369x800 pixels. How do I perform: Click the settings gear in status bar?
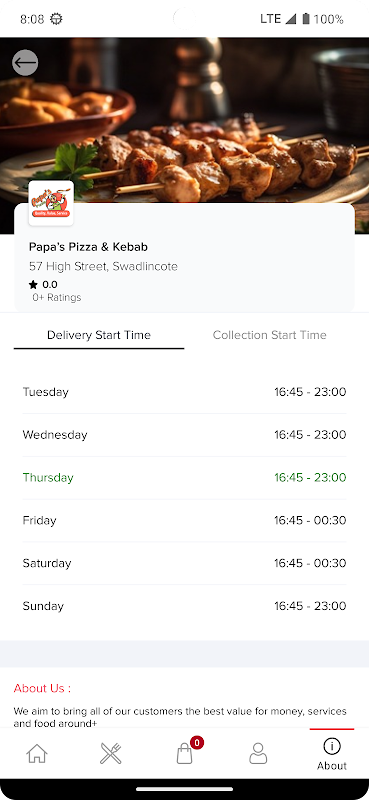[56, 19]
